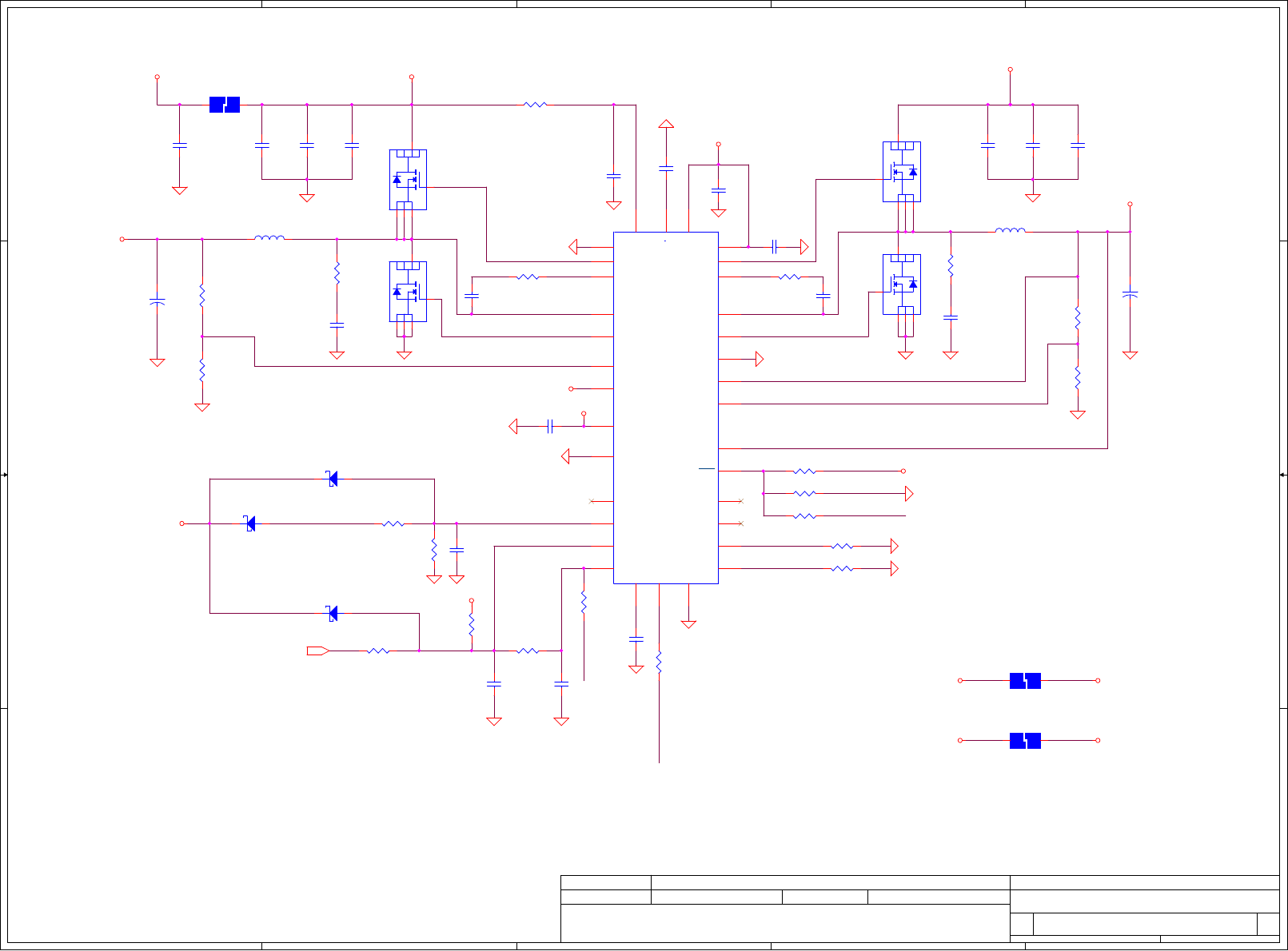Select the resistor on the top horizontal power rail
The image size is (1288, 951).
(x=536, y=104)
